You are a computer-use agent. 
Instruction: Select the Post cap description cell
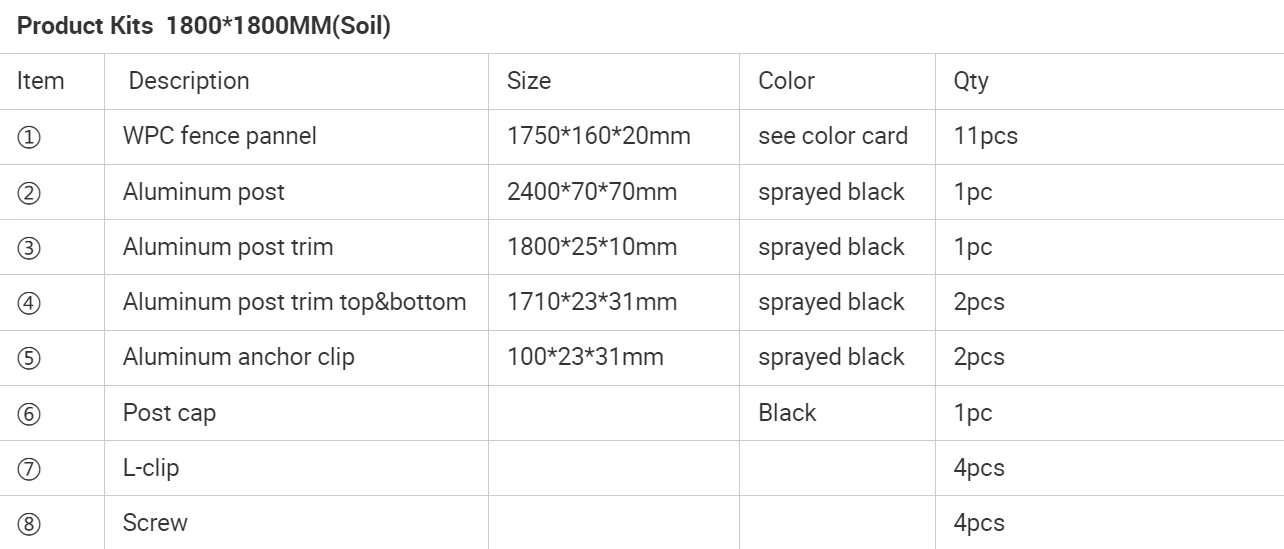click(x=169, y=413)
